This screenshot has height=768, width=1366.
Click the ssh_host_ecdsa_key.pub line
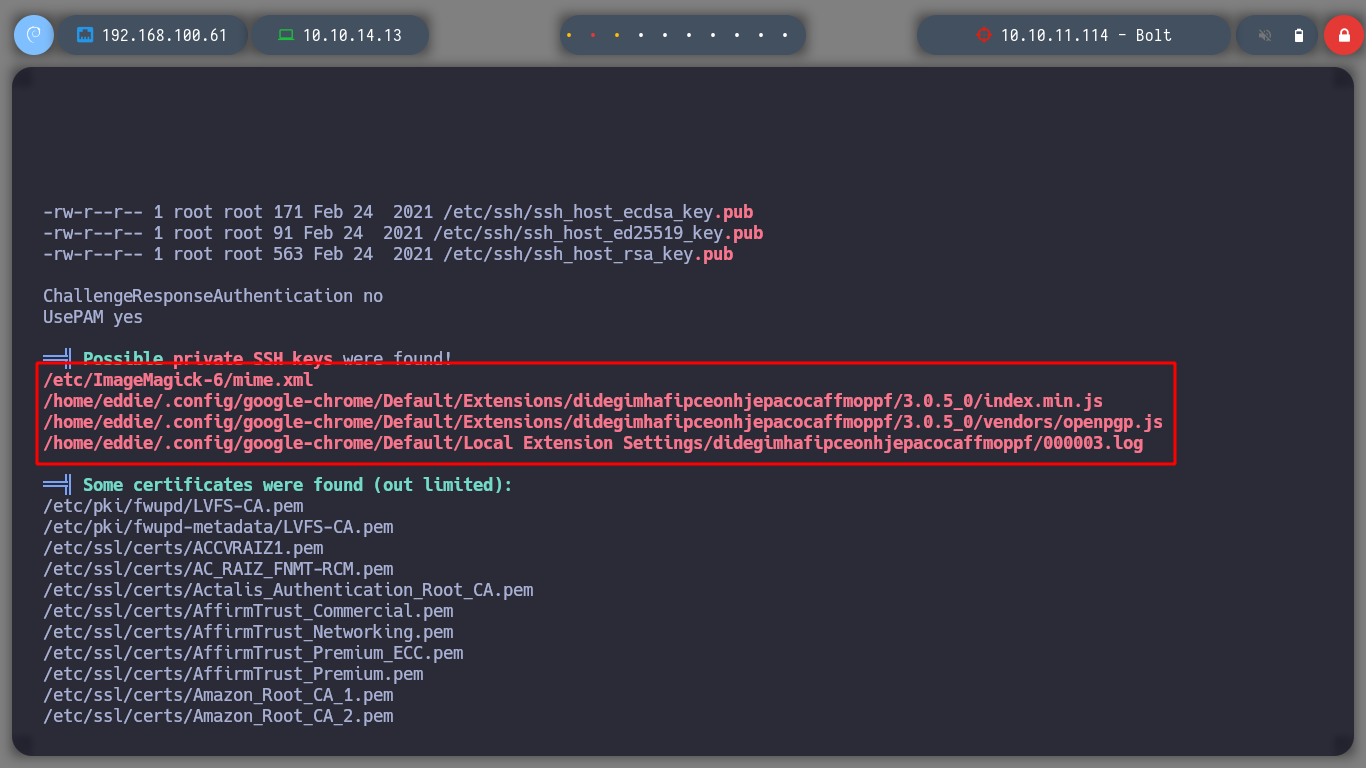coord(398,212)
